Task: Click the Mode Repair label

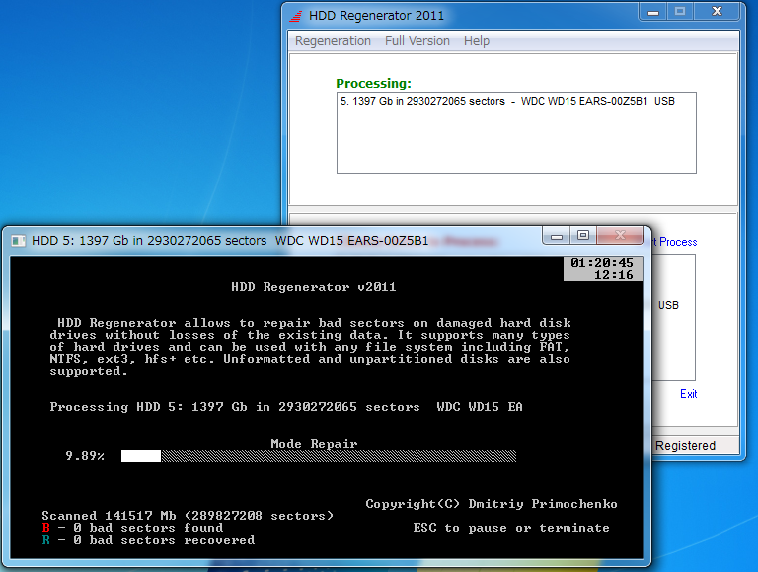Action: (314, 444)
